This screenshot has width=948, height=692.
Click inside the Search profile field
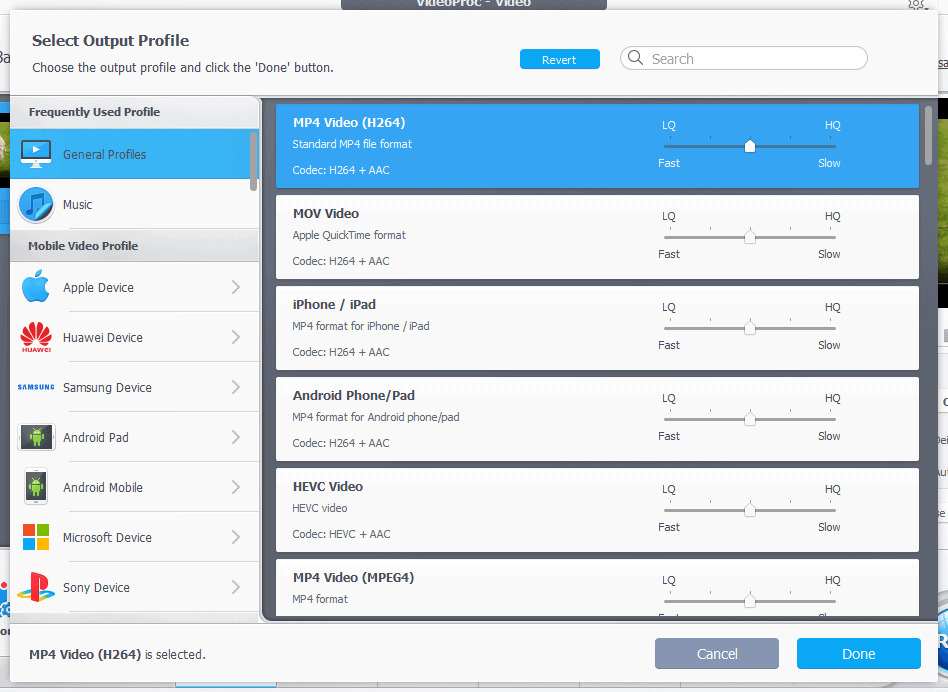point(744,59)
